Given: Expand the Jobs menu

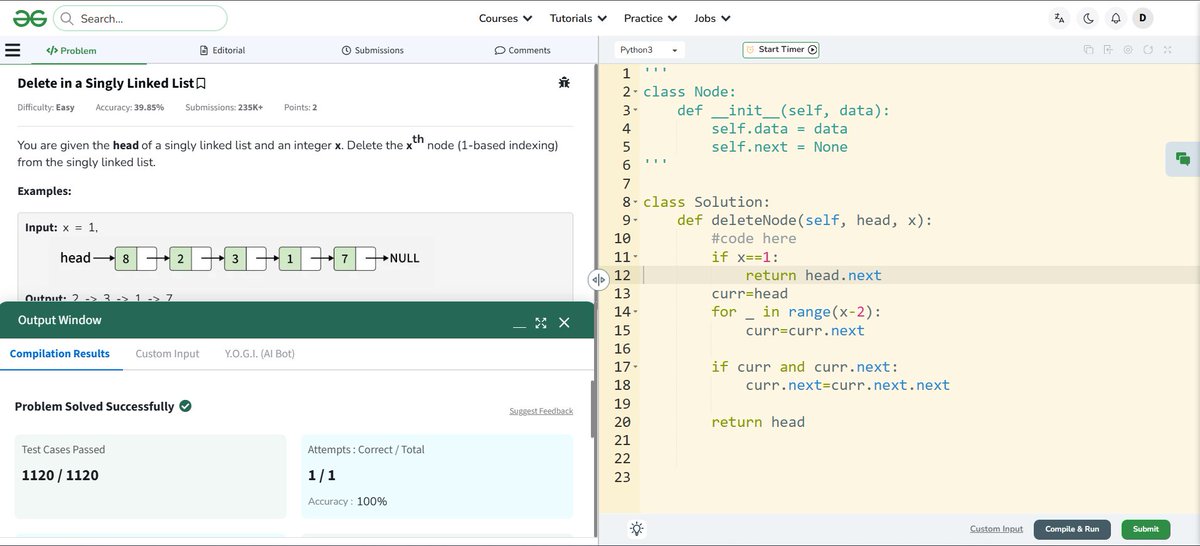Looking at the screenshot, I should click(x=712, y=18).
